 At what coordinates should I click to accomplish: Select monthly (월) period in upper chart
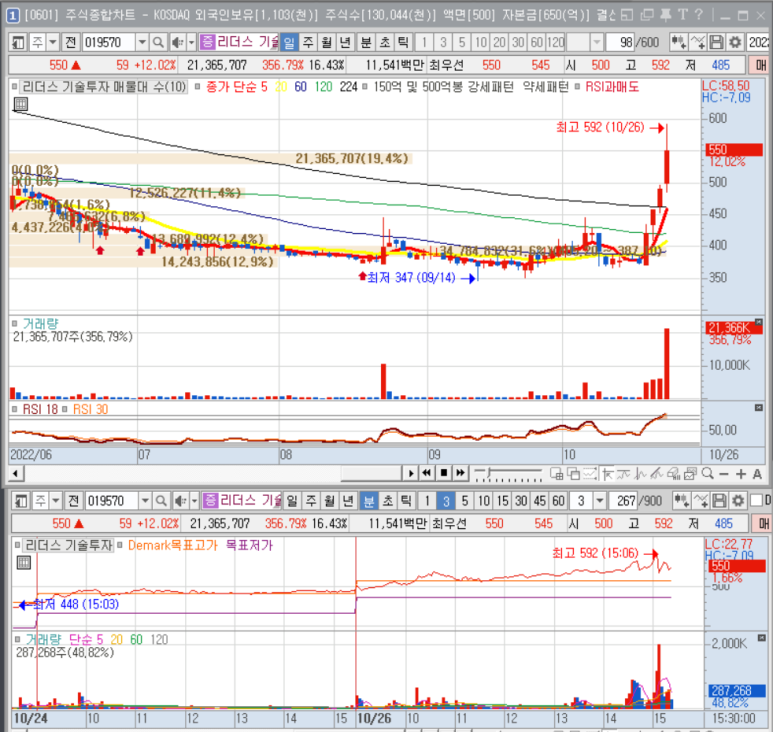pyautogui.click(x=326, y=42)
